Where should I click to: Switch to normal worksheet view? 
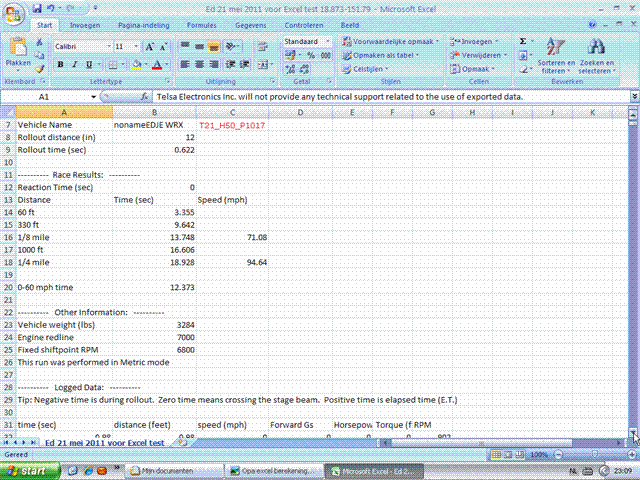(496, 454)
